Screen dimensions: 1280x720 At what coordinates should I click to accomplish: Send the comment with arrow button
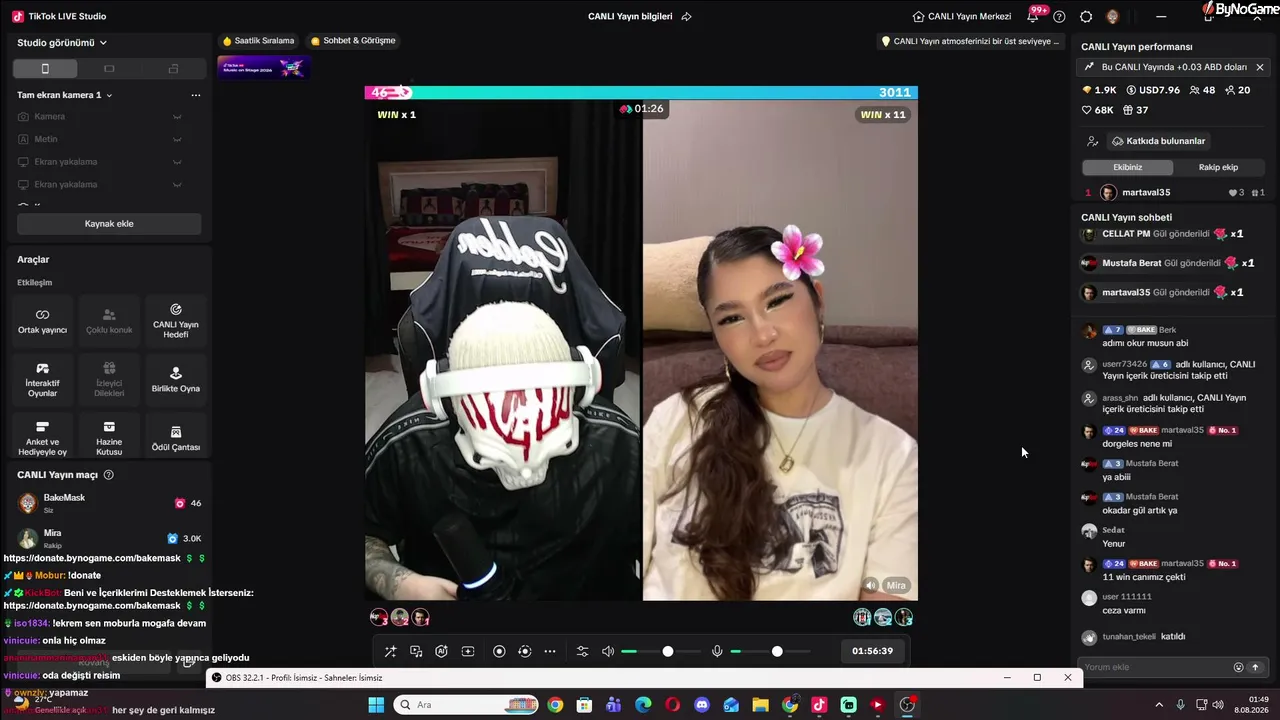pyautogui.click(x=1255, y=667)
